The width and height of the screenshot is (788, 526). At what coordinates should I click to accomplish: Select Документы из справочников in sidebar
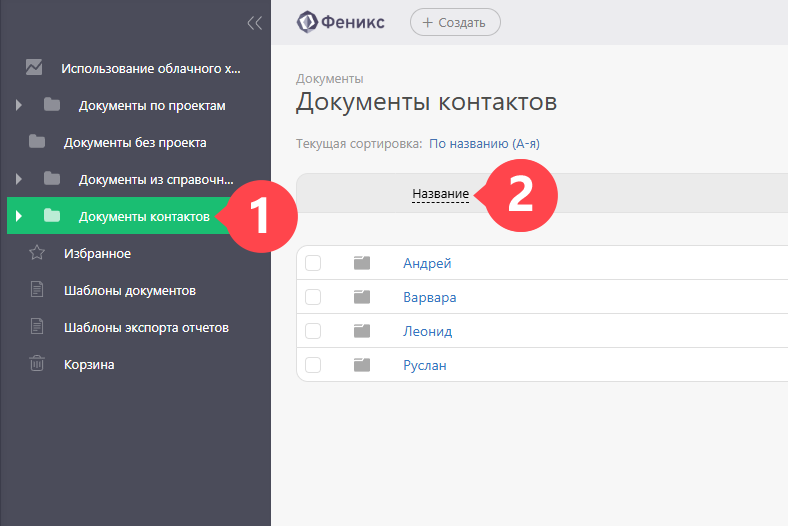156,179
